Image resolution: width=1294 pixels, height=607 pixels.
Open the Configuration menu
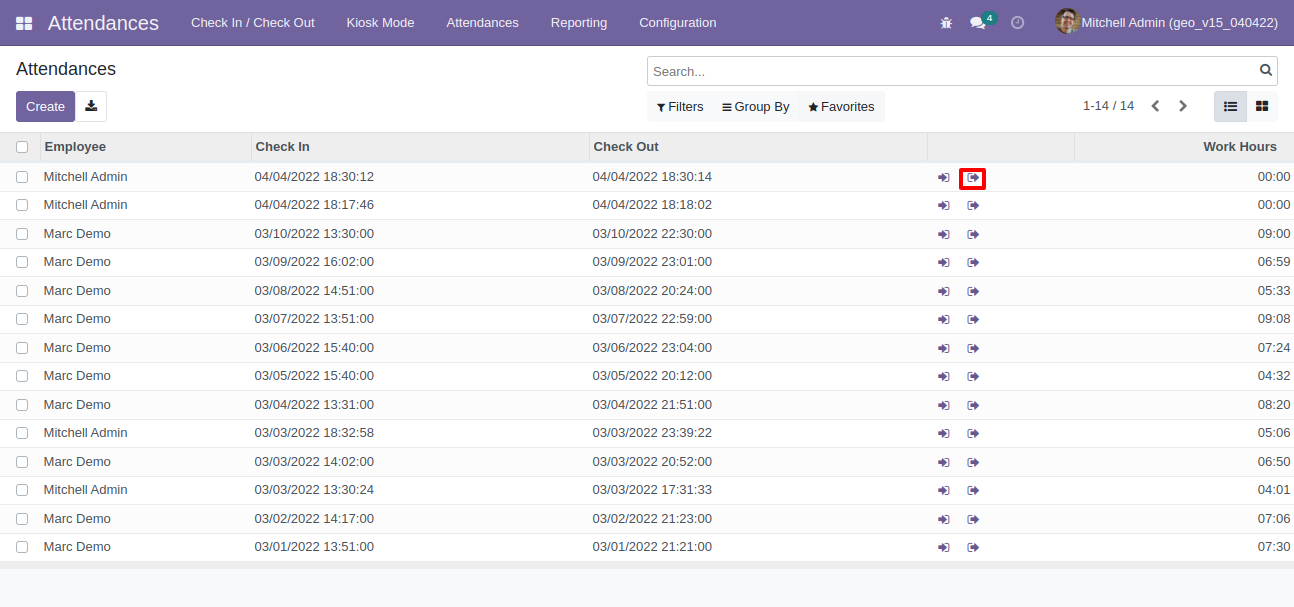pyautogui.click(x=678, y=23)
